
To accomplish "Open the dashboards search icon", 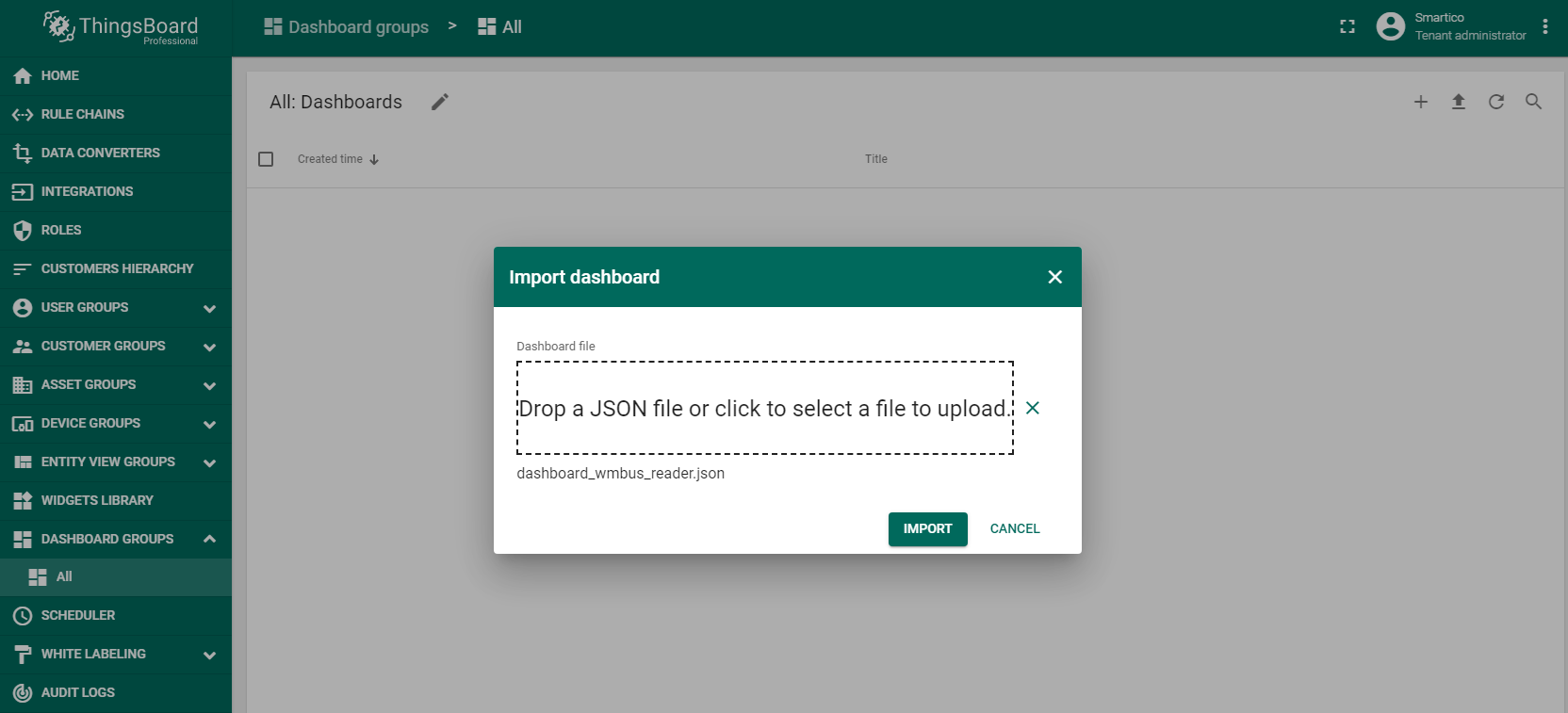I will coord(1534,102).
